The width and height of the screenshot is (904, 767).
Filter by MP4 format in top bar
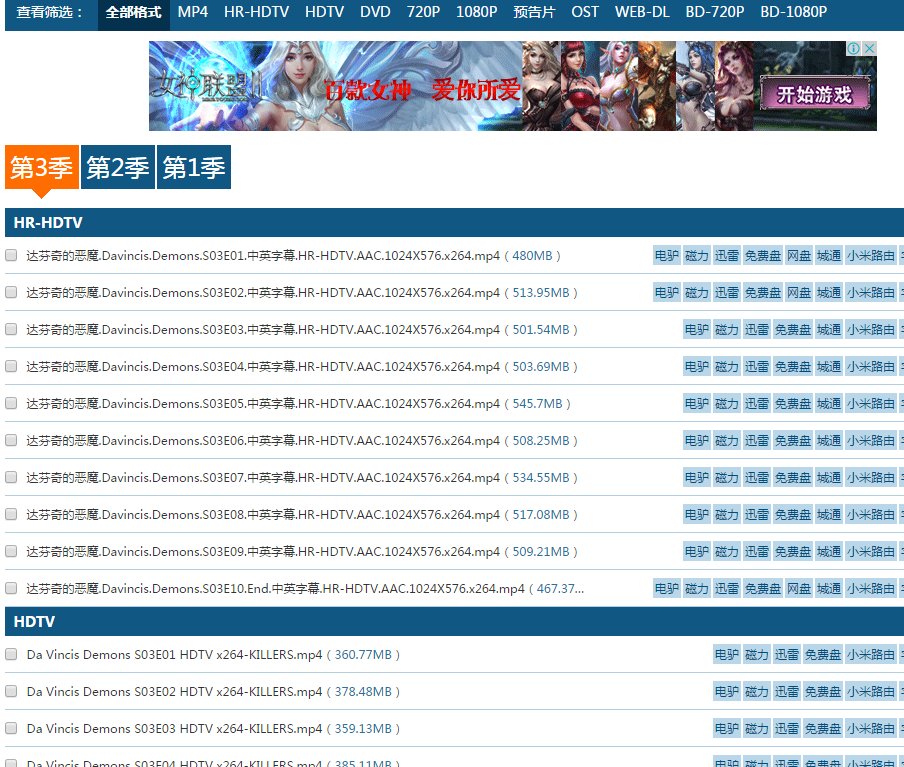(x=193, y=12)
